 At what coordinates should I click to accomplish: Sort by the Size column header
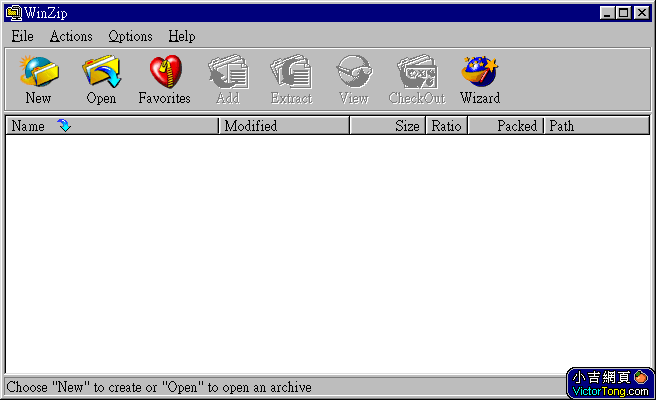(388, 126)
